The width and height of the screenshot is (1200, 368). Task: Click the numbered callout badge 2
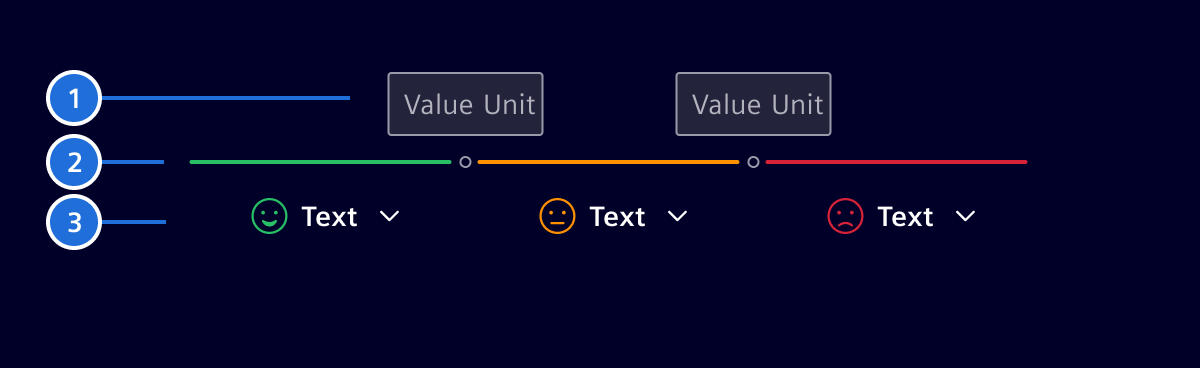tap(75, 161)
